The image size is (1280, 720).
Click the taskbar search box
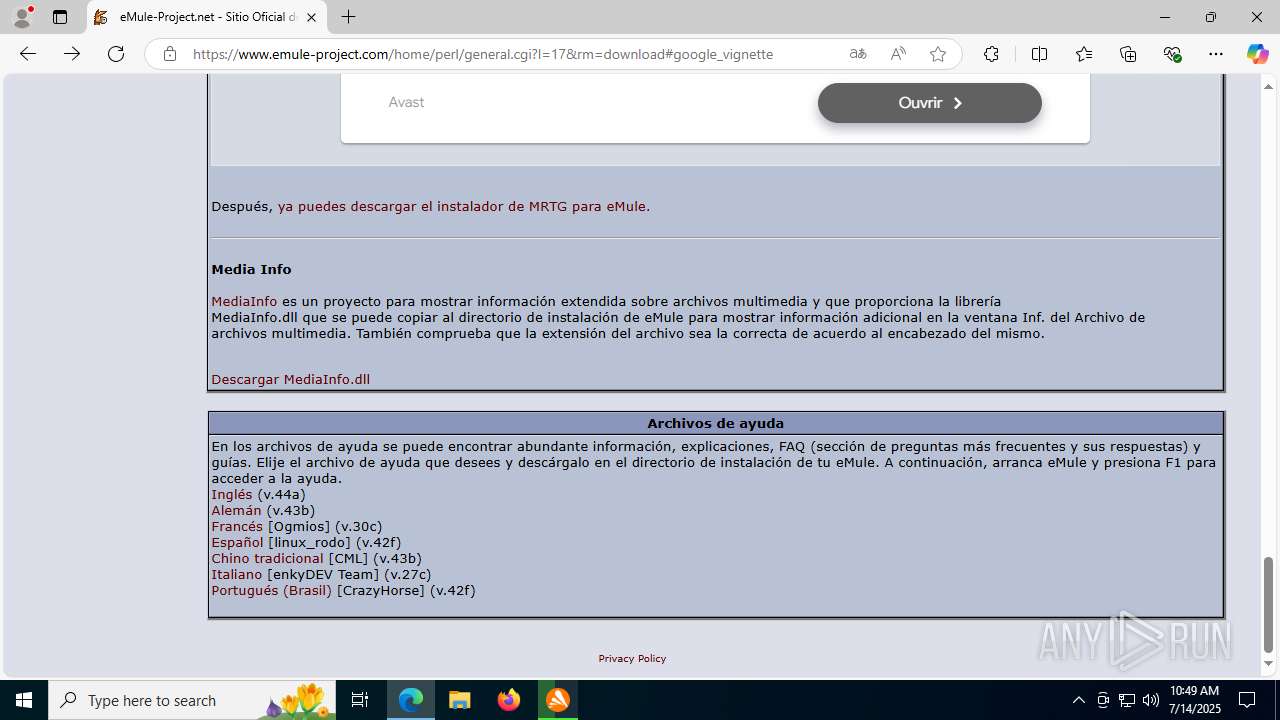point(192,700)
